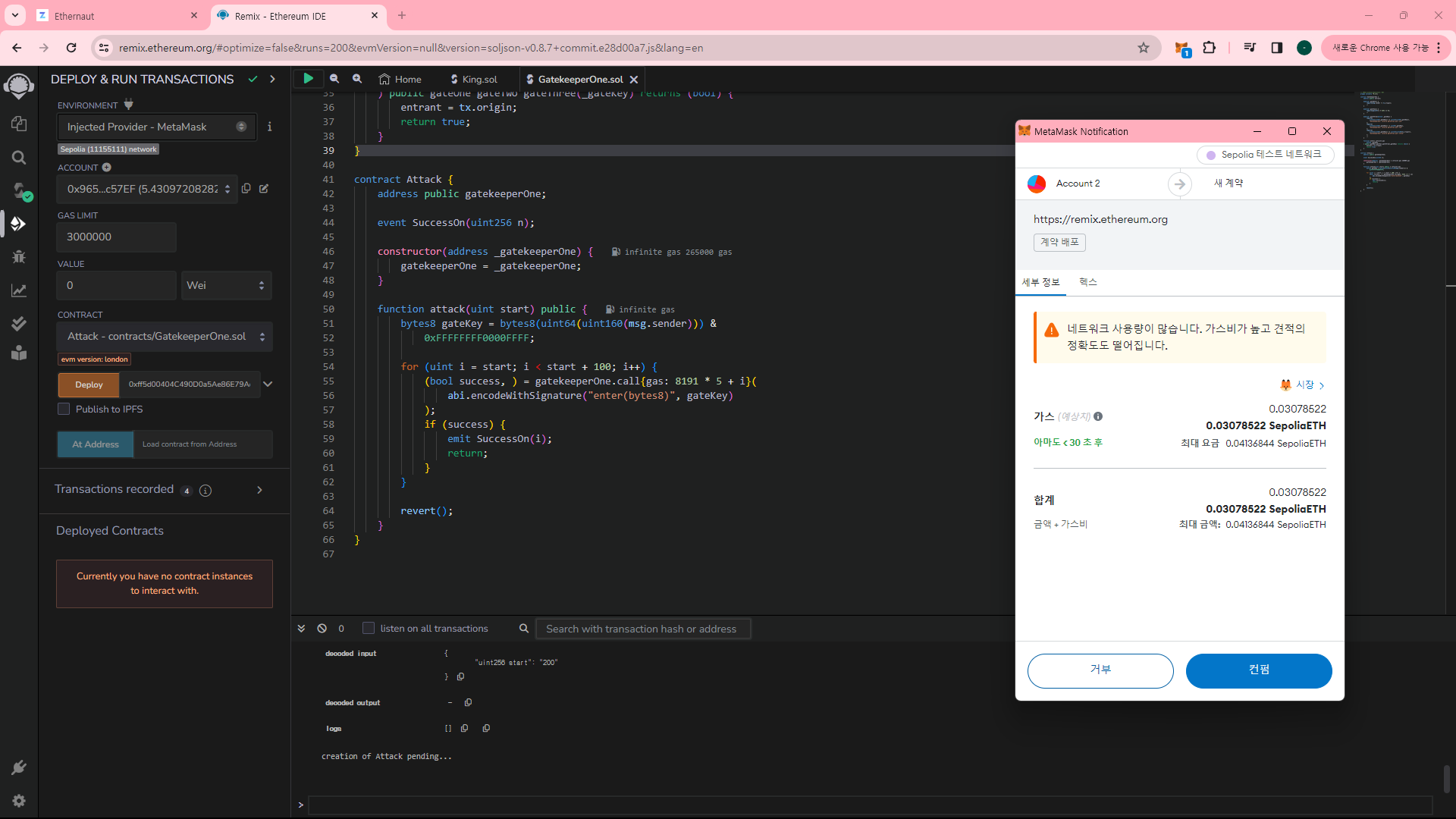Select the 헥스 tab in MetaMask
1456x819 pixels.
tap(1087, 282)
